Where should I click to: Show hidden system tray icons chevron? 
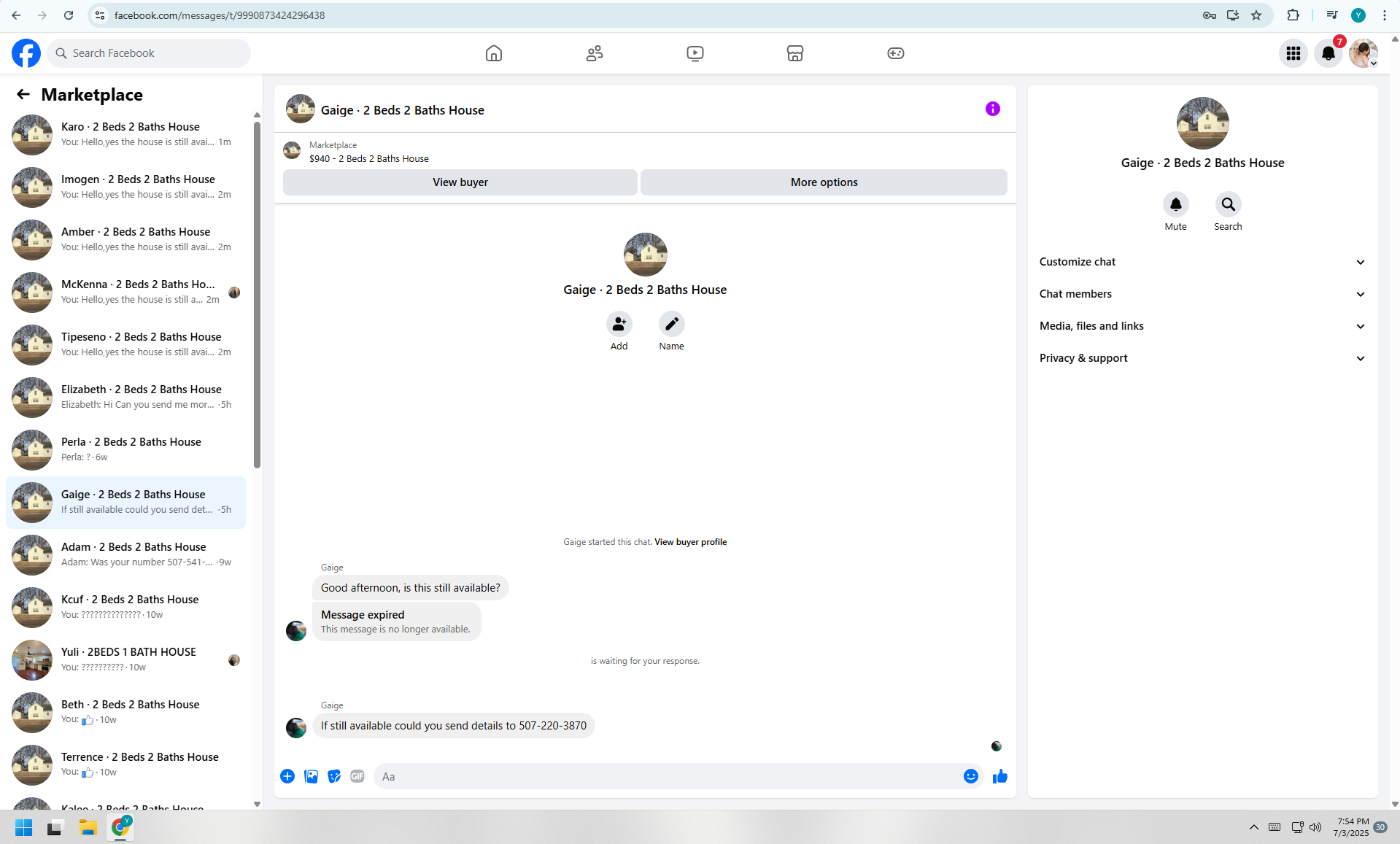pos(1253,827)
